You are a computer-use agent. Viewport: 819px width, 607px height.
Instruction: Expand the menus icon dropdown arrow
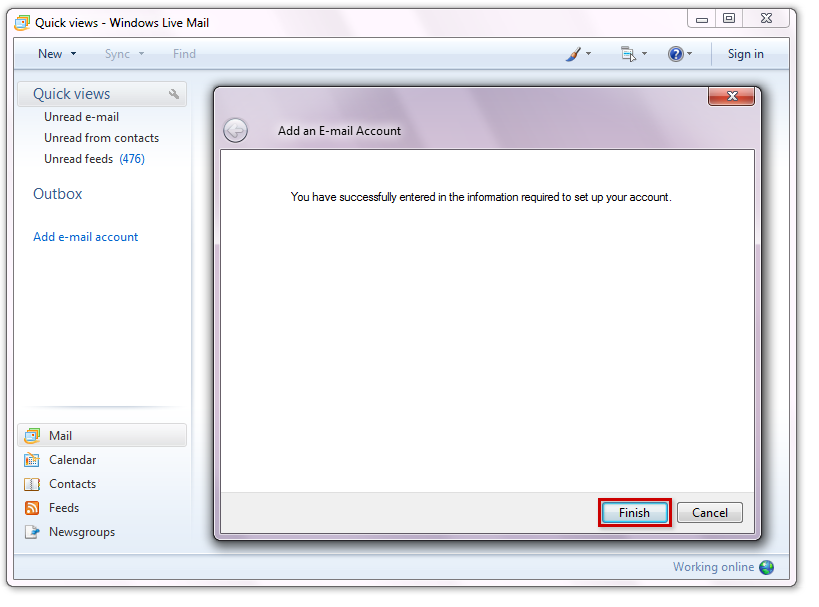[645, 54]
